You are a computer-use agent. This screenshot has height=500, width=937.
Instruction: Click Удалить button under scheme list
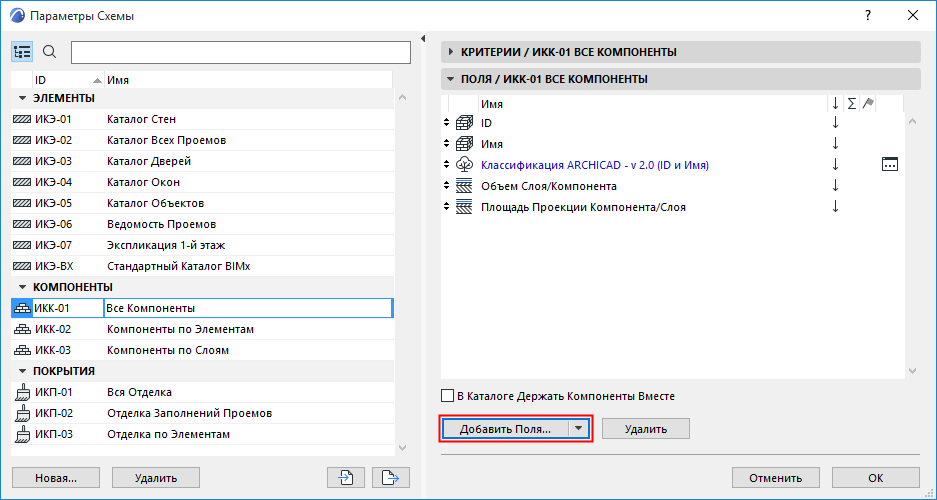pyautogui.click(x=156, y=478)
